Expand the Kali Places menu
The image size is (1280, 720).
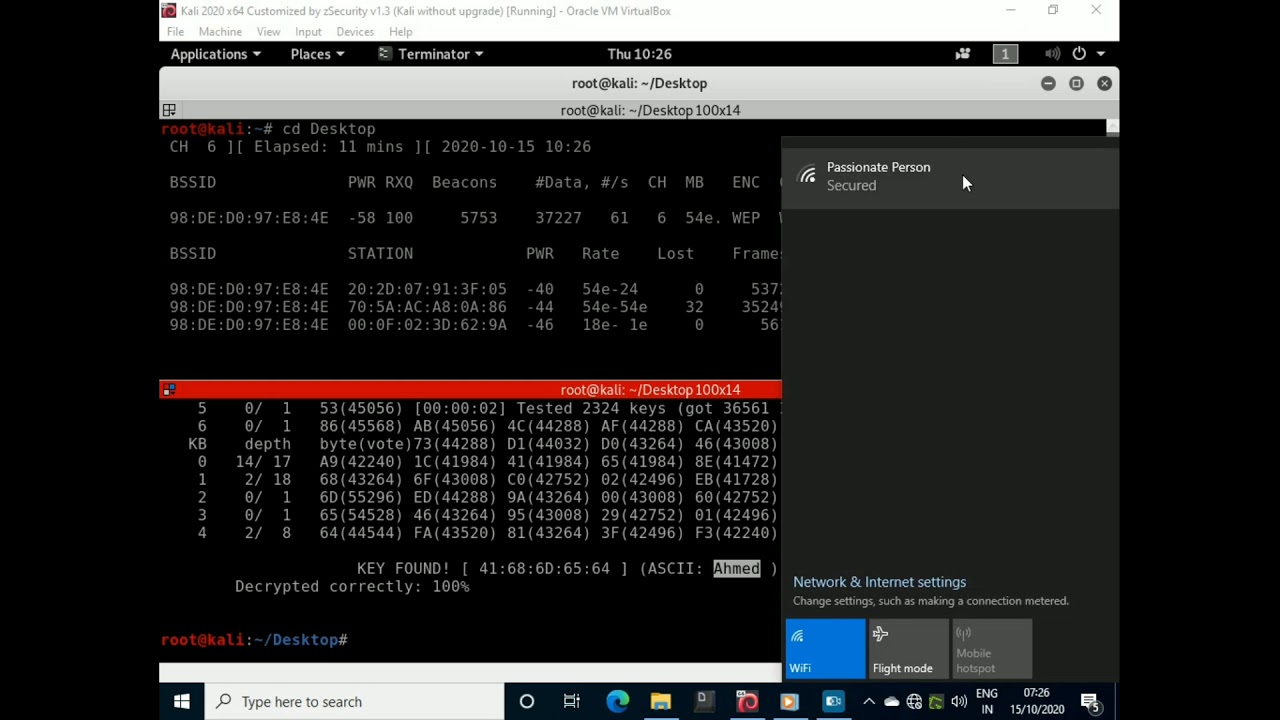[317, 54]
